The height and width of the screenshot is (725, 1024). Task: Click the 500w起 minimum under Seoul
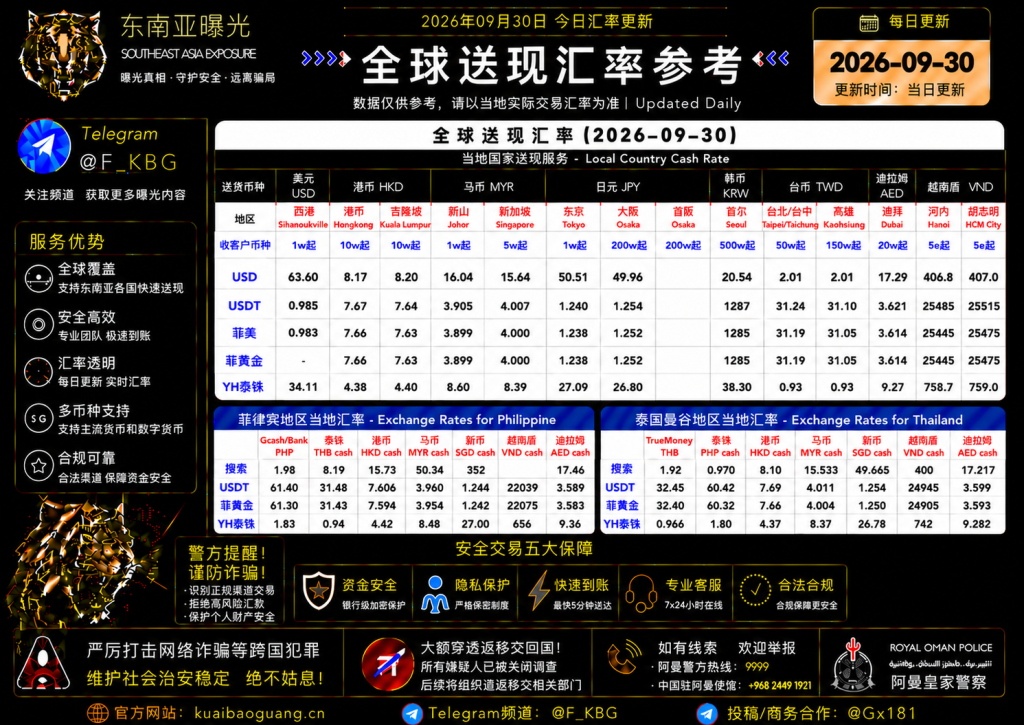click(737, 246)
